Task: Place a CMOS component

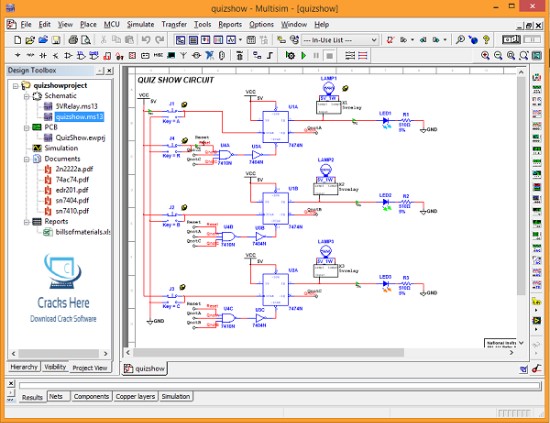Action: point(94,55)
